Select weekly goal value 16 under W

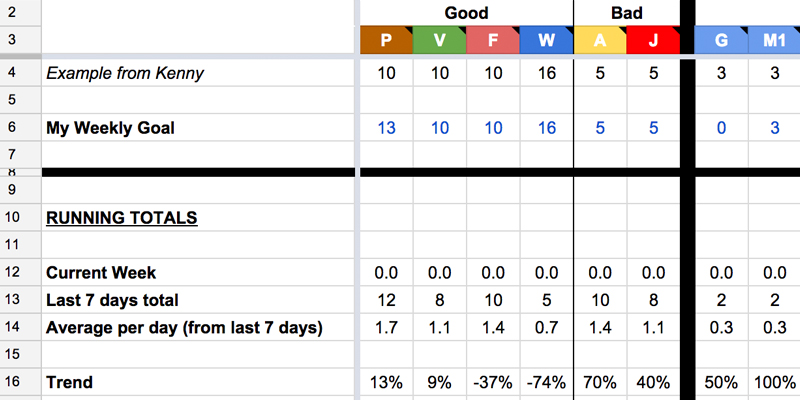(x=546, y=127)
